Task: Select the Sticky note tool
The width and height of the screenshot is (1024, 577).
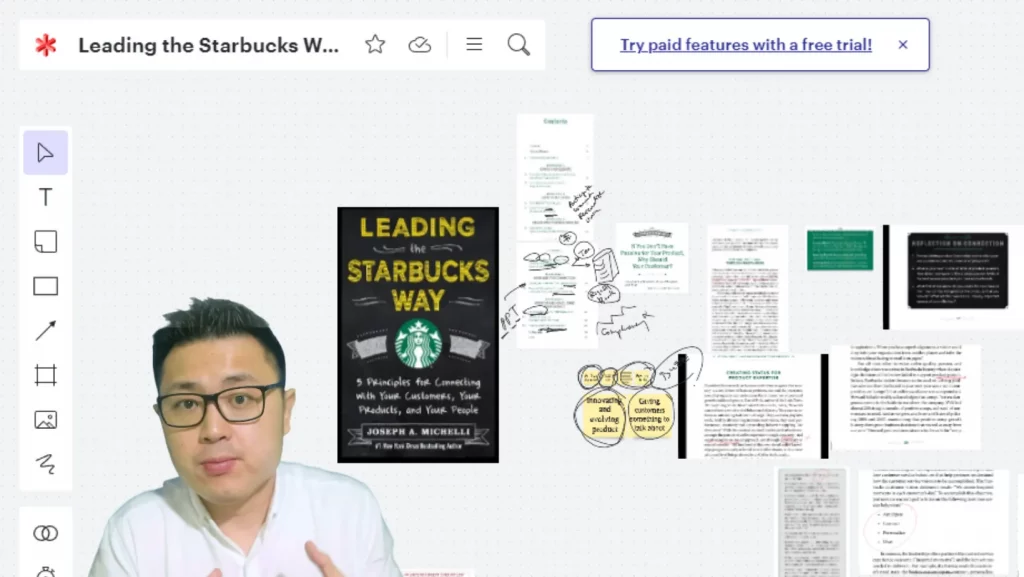Action: pos(46,242)
